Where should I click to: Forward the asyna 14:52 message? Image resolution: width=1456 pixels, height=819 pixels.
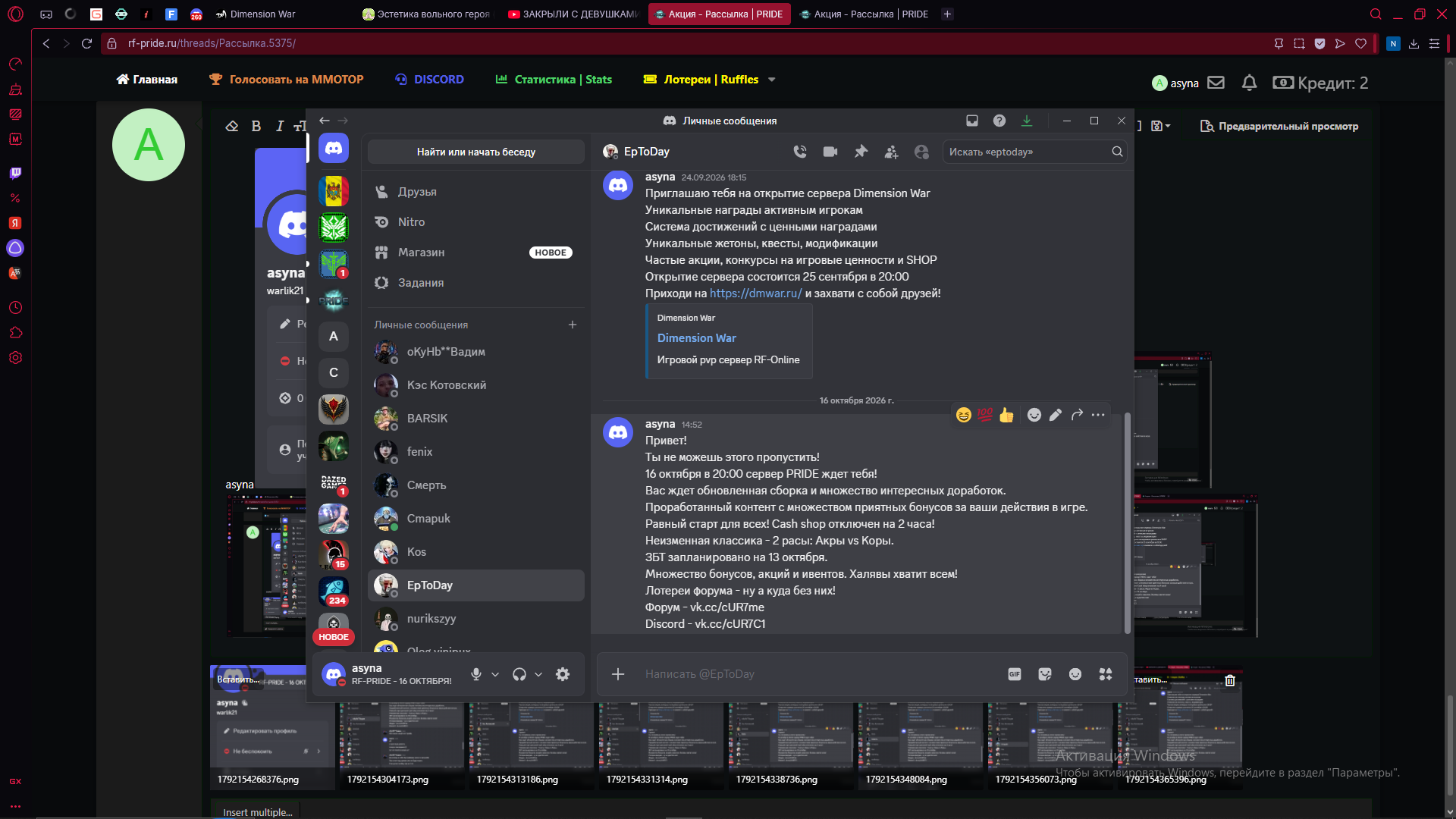[x=1077, y=415]
